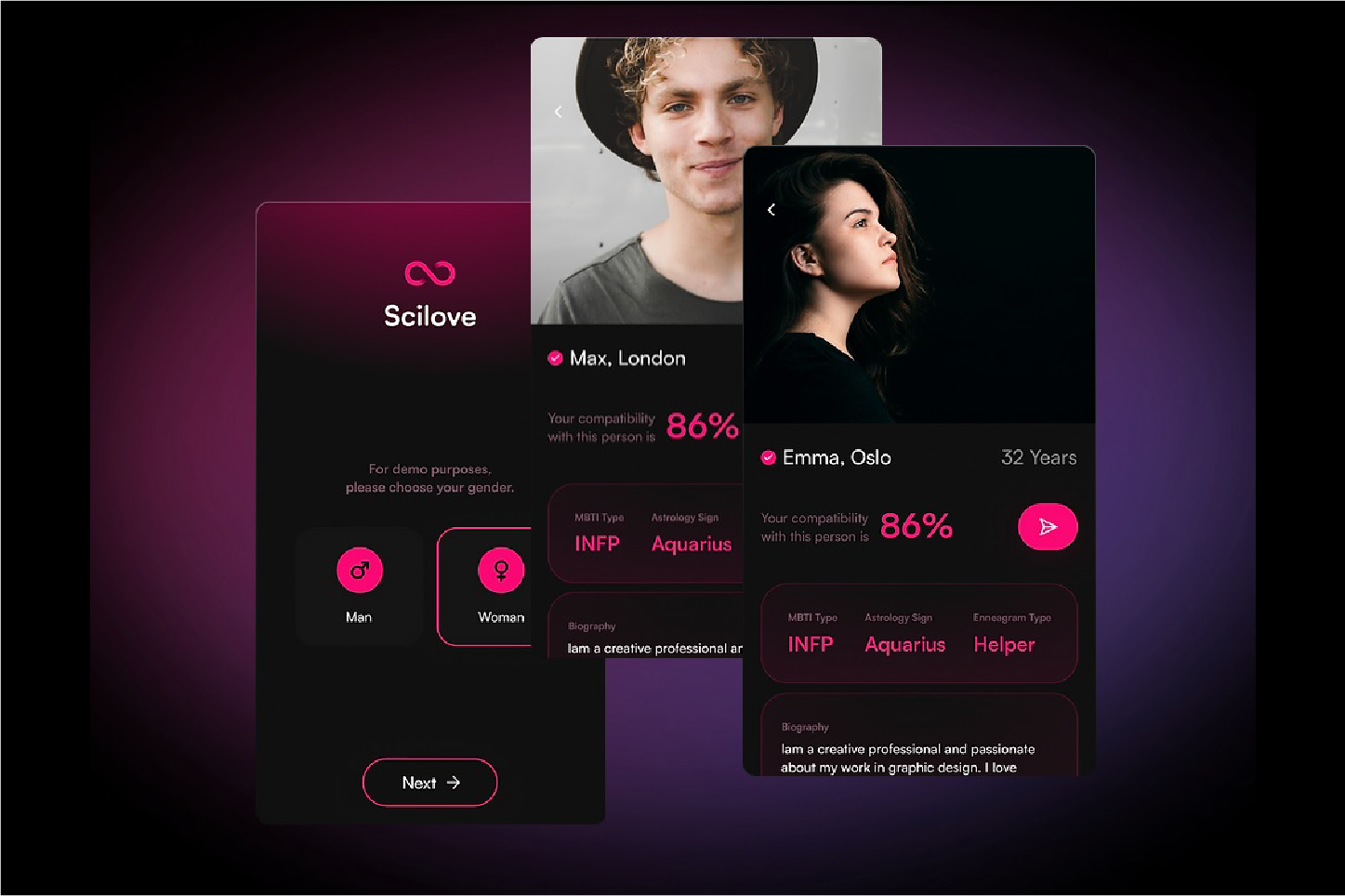
Task: Click Max's INFP MBTI type
Action: pyautogui.click(x=597, y=544)
